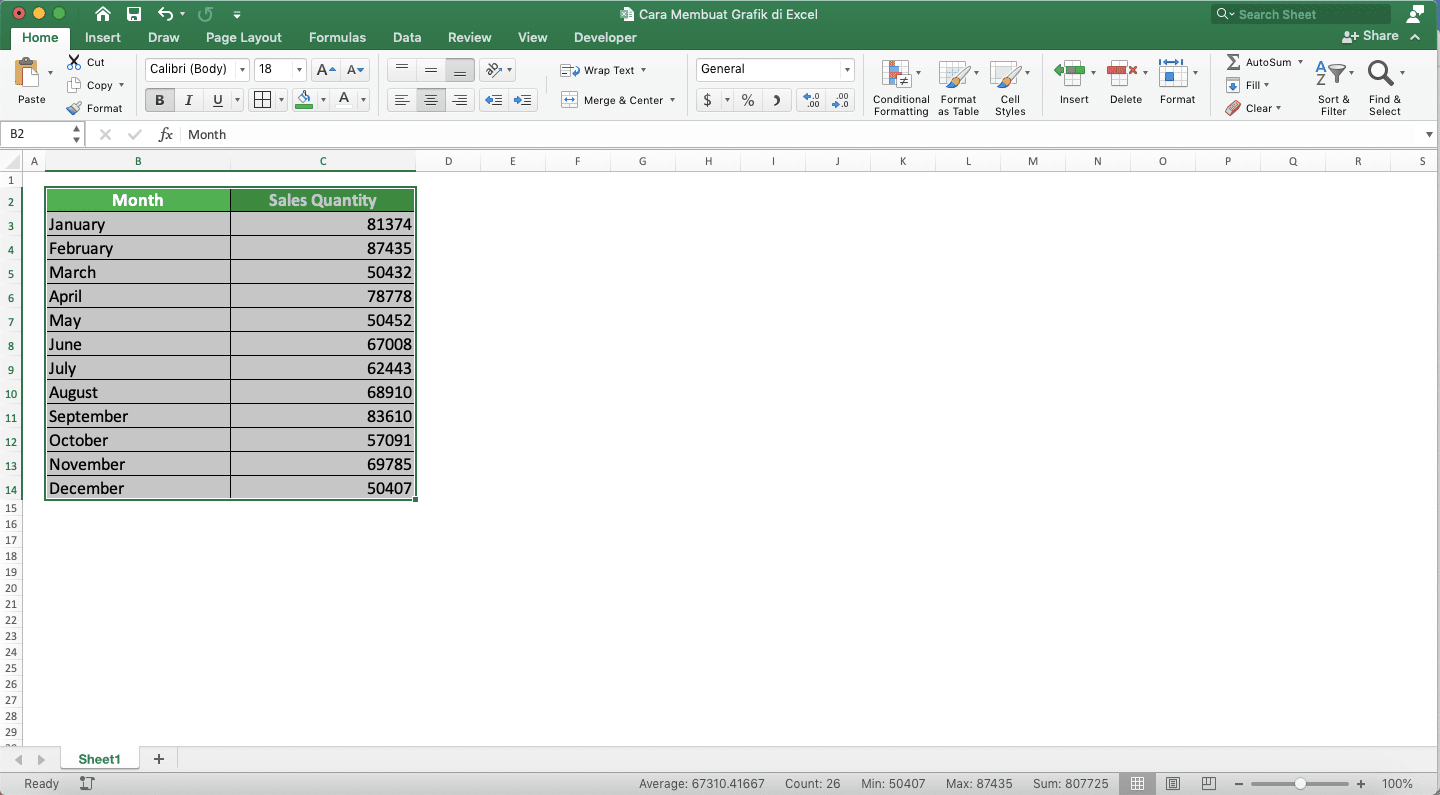Viewport: 1440px width, 795px height.
Task: Switch to Page Layout view in status bar
Action: pos(1173,784)
